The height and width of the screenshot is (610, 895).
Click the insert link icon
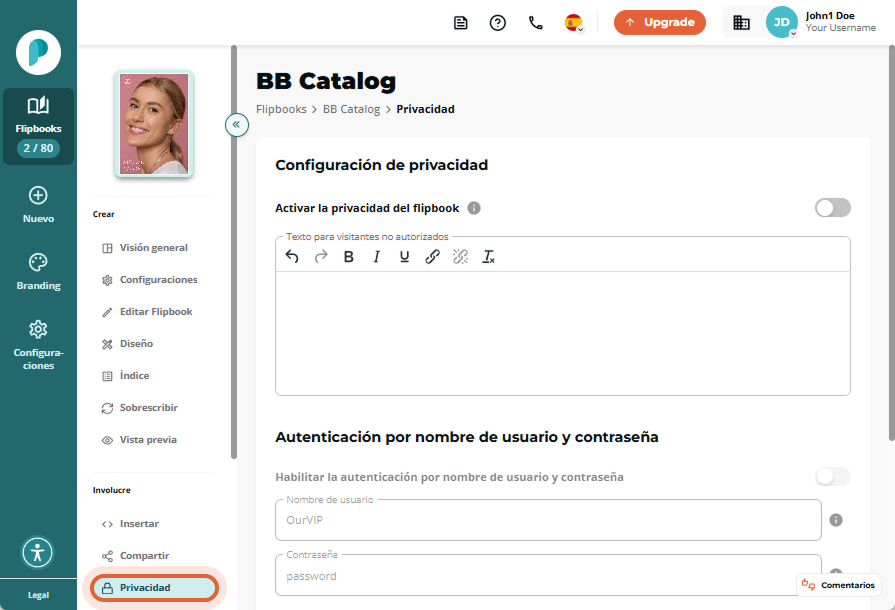(x=432, y=257)
